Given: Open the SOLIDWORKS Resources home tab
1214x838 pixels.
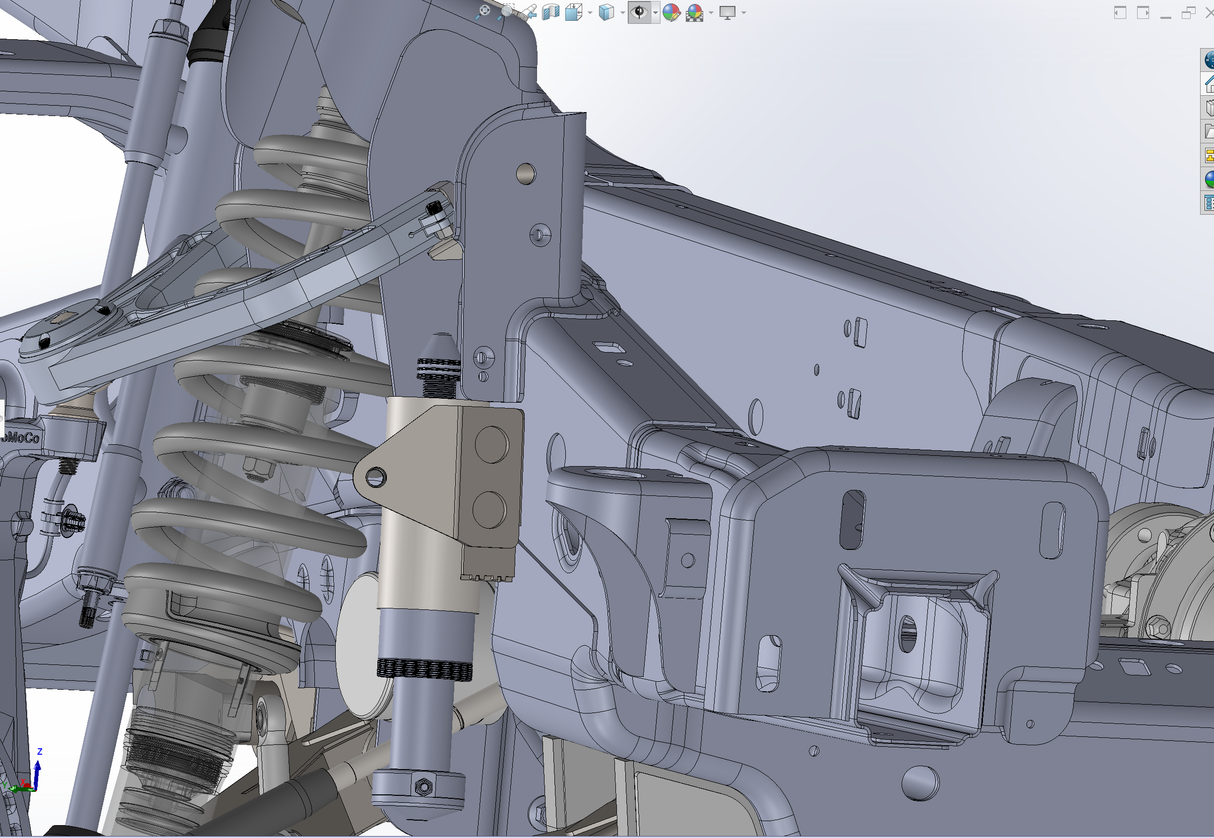Looking at the screenshot, I should 1208,84.
